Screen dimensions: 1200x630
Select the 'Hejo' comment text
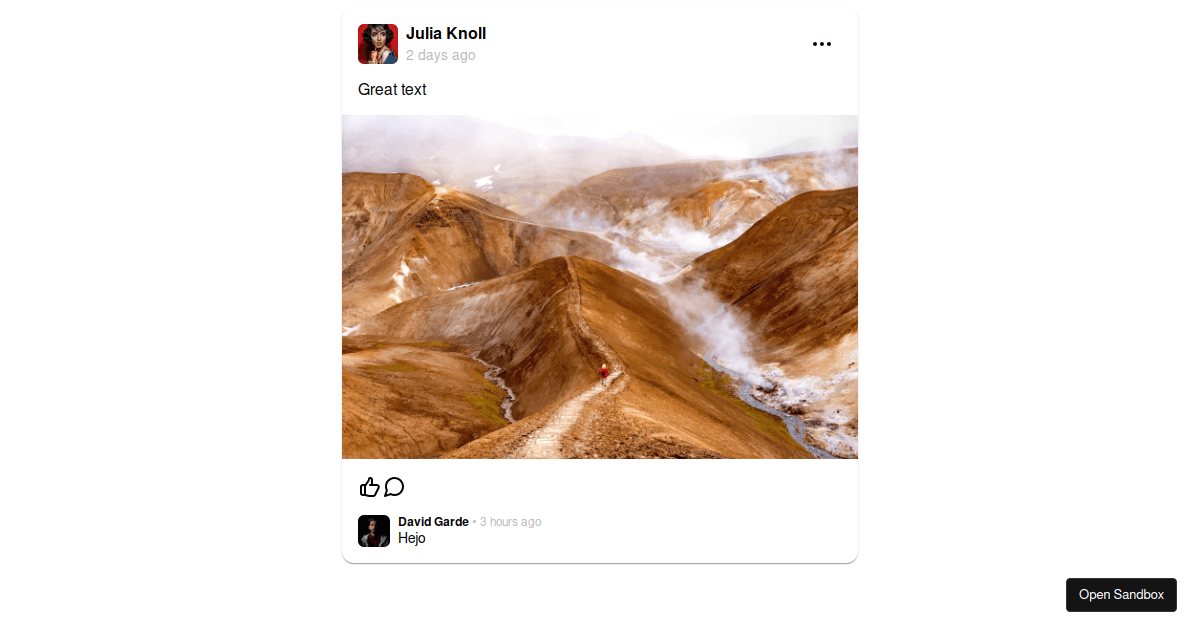[412, 538]
